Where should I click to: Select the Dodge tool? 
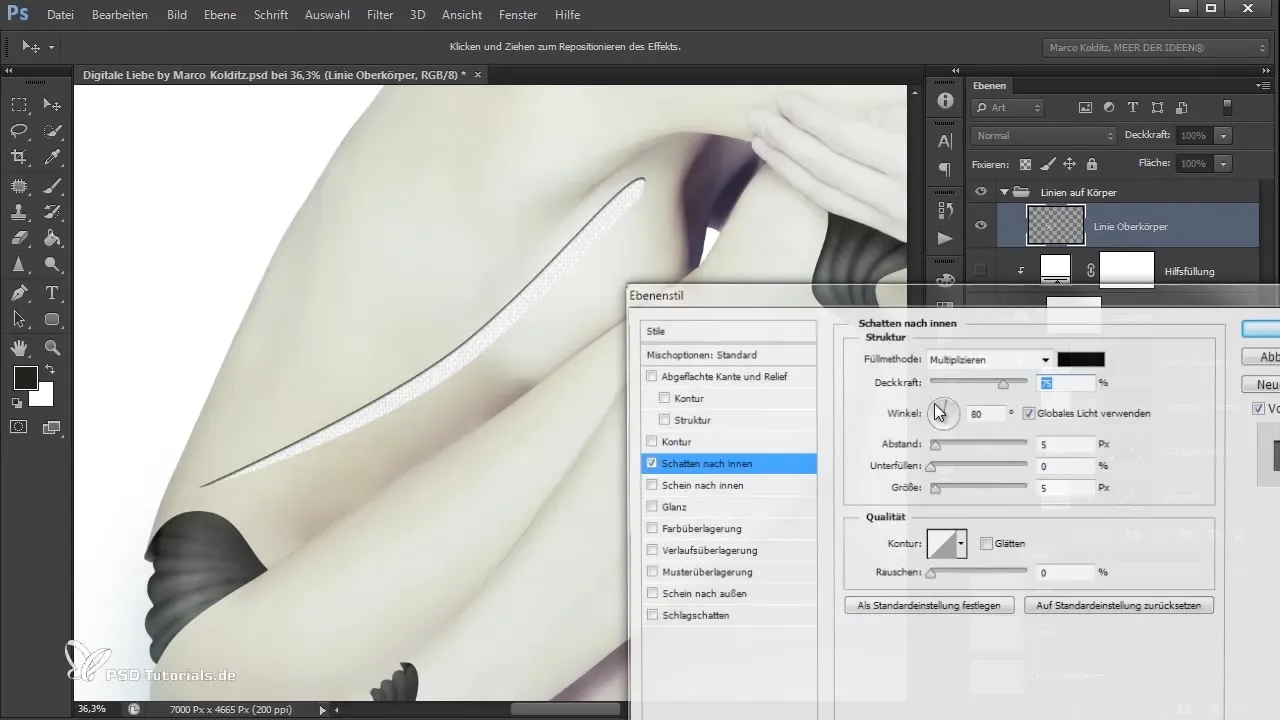(x=52, y=265)
